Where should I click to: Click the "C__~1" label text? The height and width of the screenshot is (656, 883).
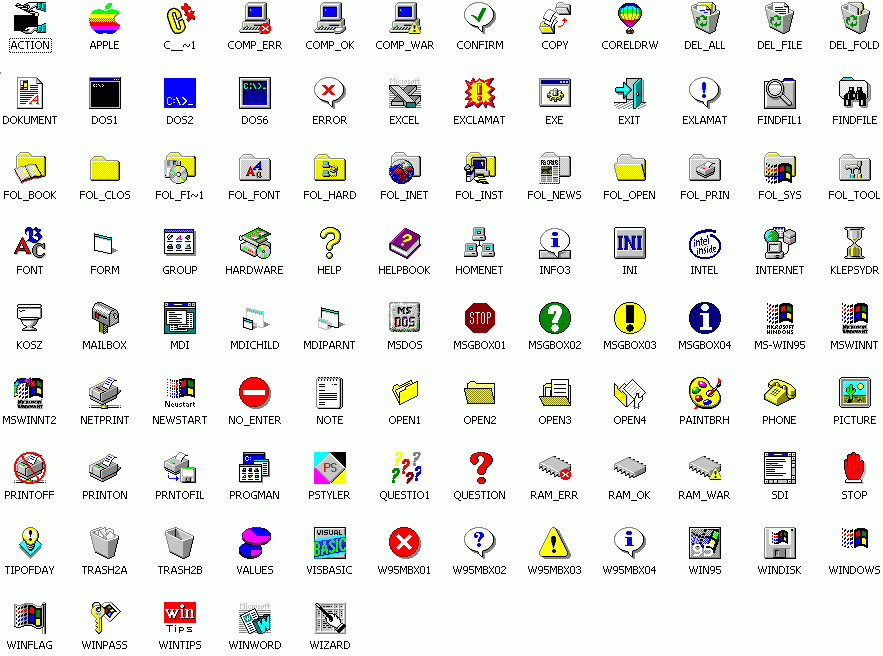click(x=180, y=45)
